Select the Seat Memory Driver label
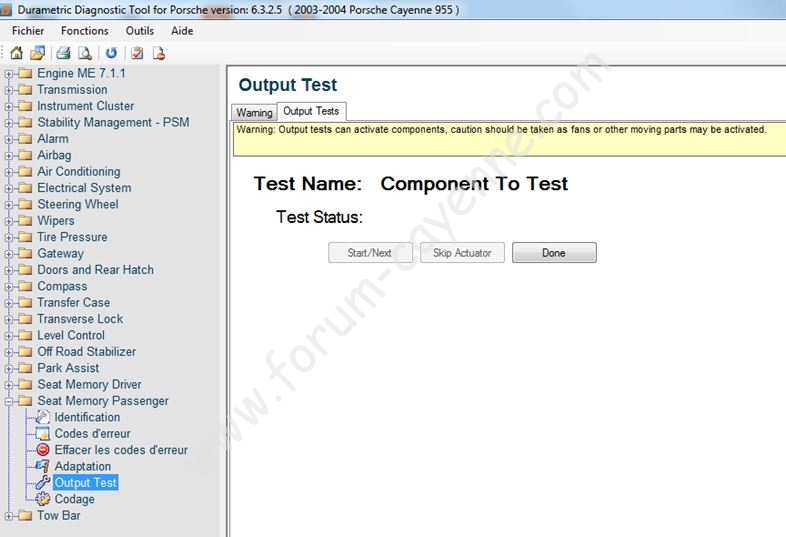This screenshot has height=537, width=786. (89, 385)
